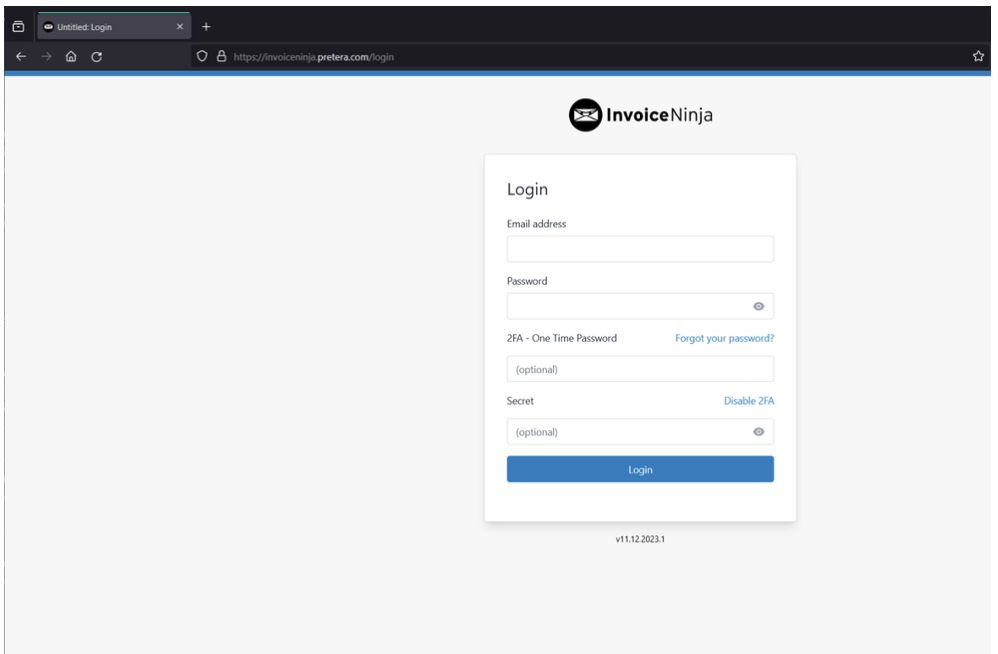Image resolution: width=998 pixels, height=654 pixels.
Task: Click the forward navigation arrow
Action: tap(46, 57)
